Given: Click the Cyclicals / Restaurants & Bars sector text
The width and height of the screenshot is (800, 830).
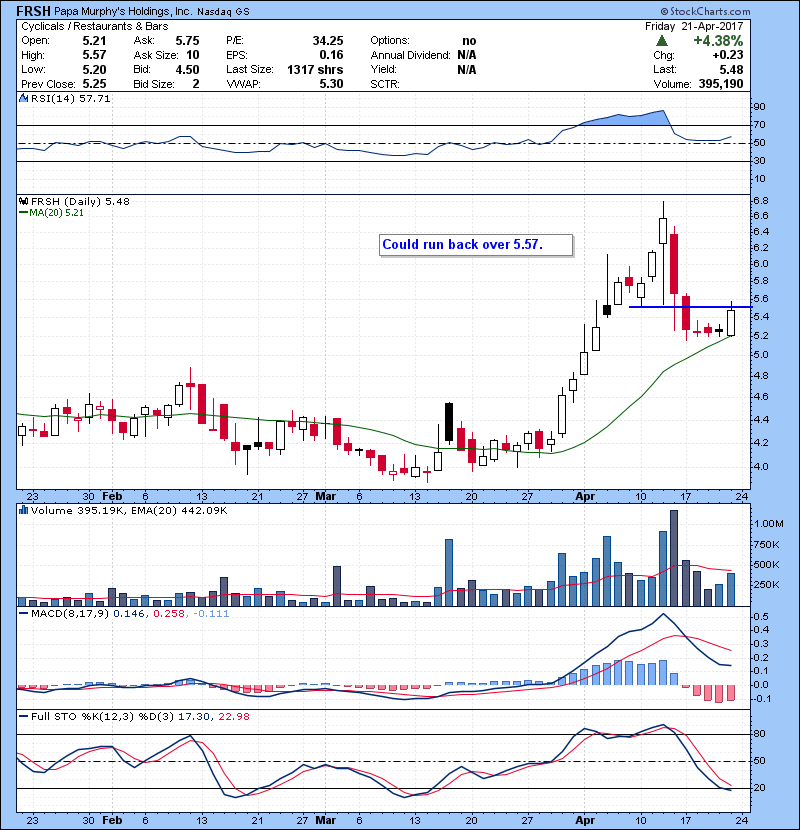Looking at the screenshot, I should tap(95, 26).
